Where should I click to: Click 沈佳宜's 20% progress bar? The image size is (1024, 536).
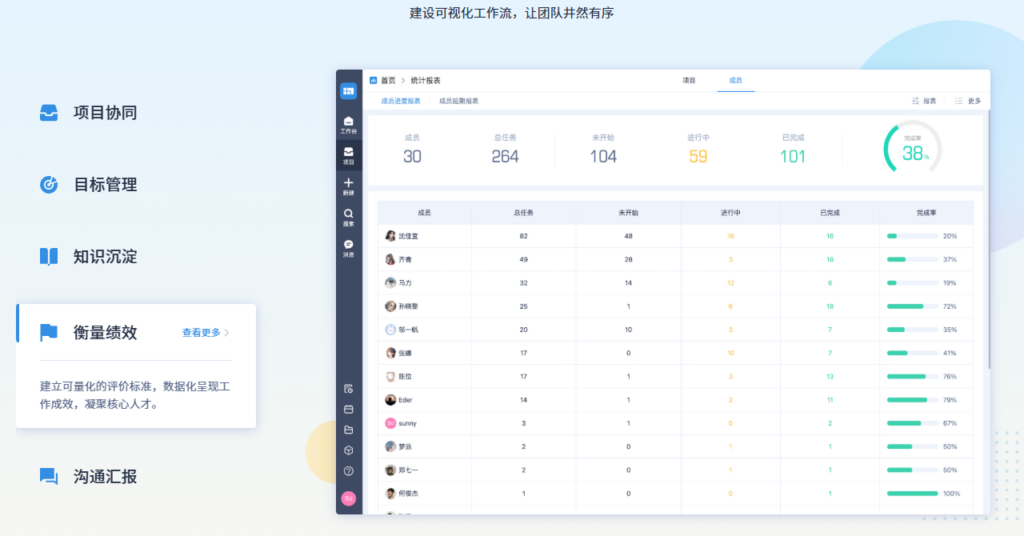pyautogui.click(x=912, y=236)
